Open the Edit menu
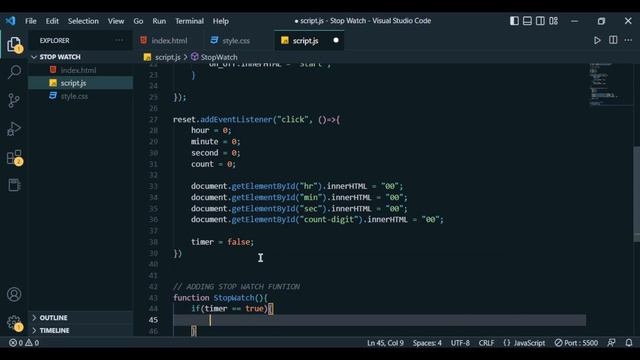Viewport: 640px width, 360px height. [52, 21]
